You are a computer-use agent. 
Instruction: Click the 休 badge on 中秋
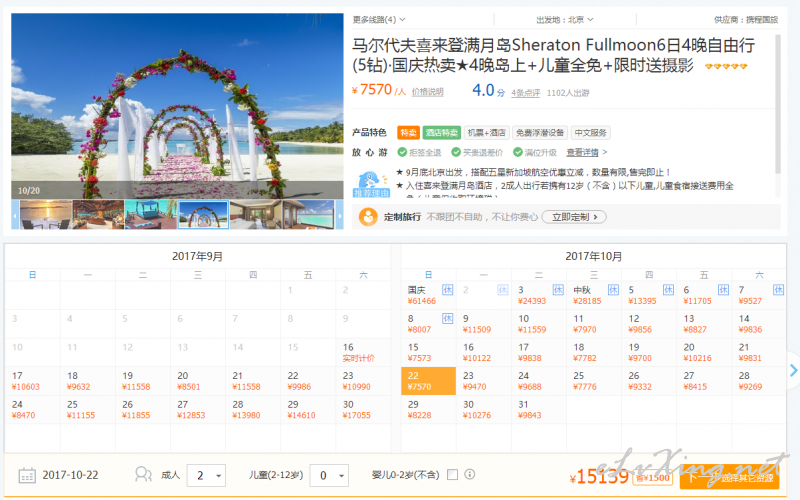pyautogui.click(x=613, y=290)
